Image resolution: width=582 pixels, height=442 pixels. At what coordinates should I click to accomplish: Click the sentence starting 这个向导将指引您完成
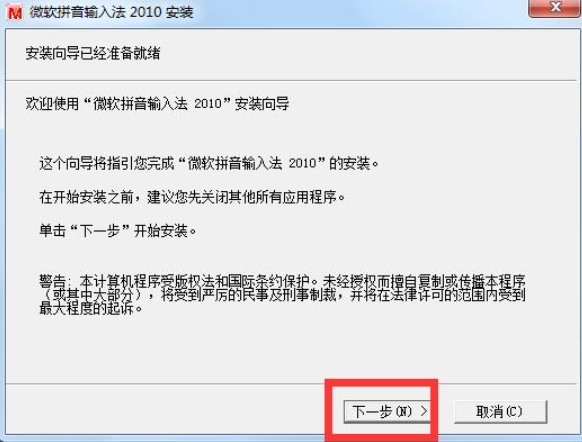point(209,163)
